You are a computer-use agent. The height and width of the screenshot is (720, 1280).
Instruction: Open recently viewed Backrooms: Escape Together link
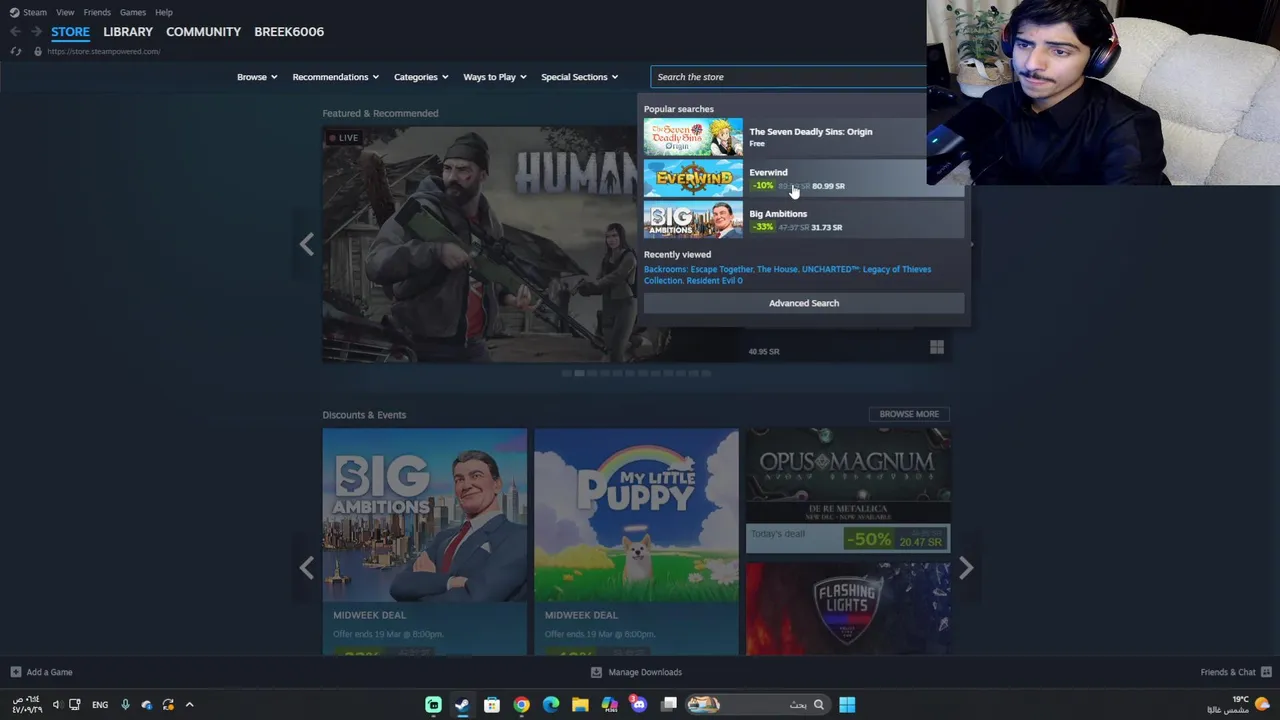[699, 269]
